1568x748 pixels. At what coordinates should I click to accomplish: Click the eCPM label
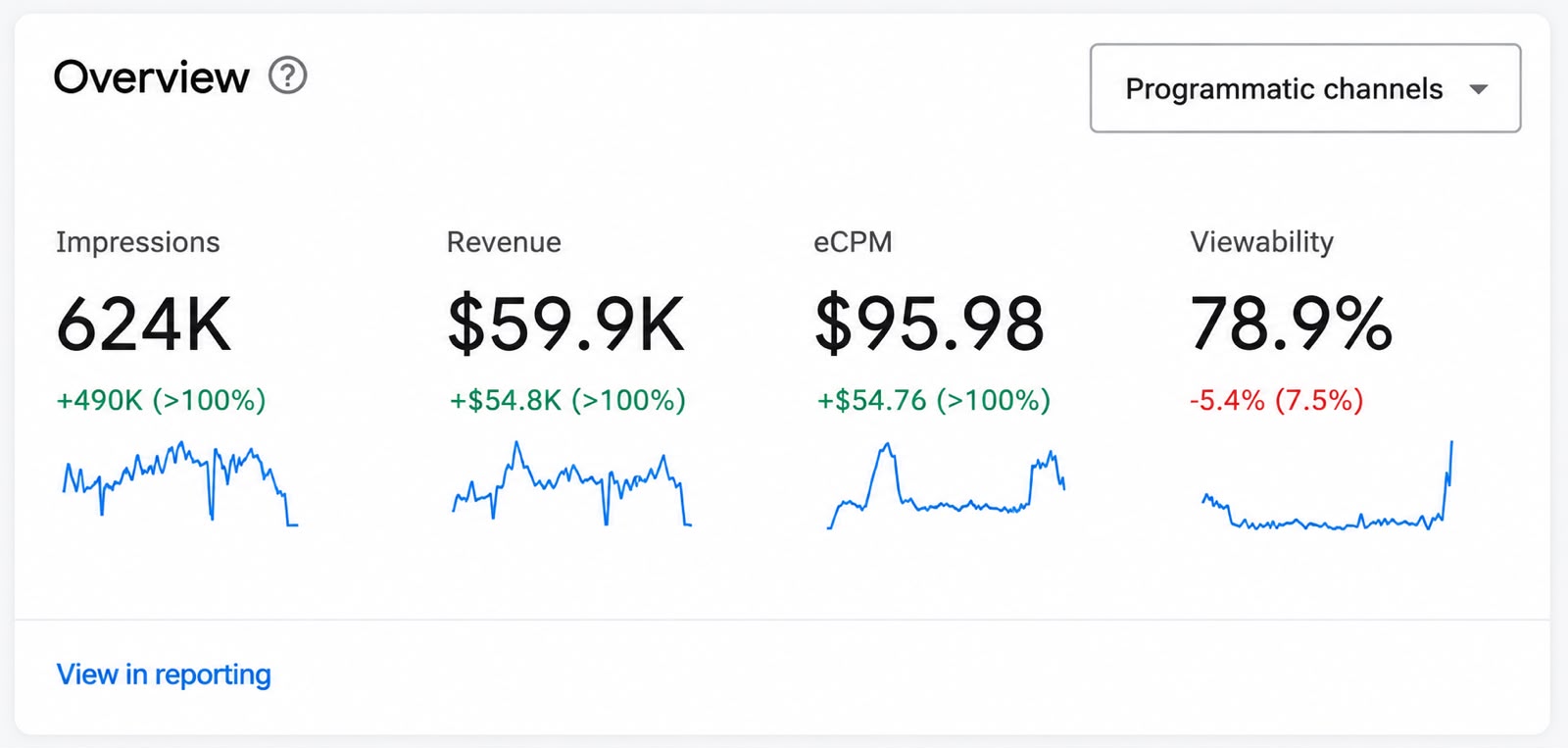click(853, 242)
